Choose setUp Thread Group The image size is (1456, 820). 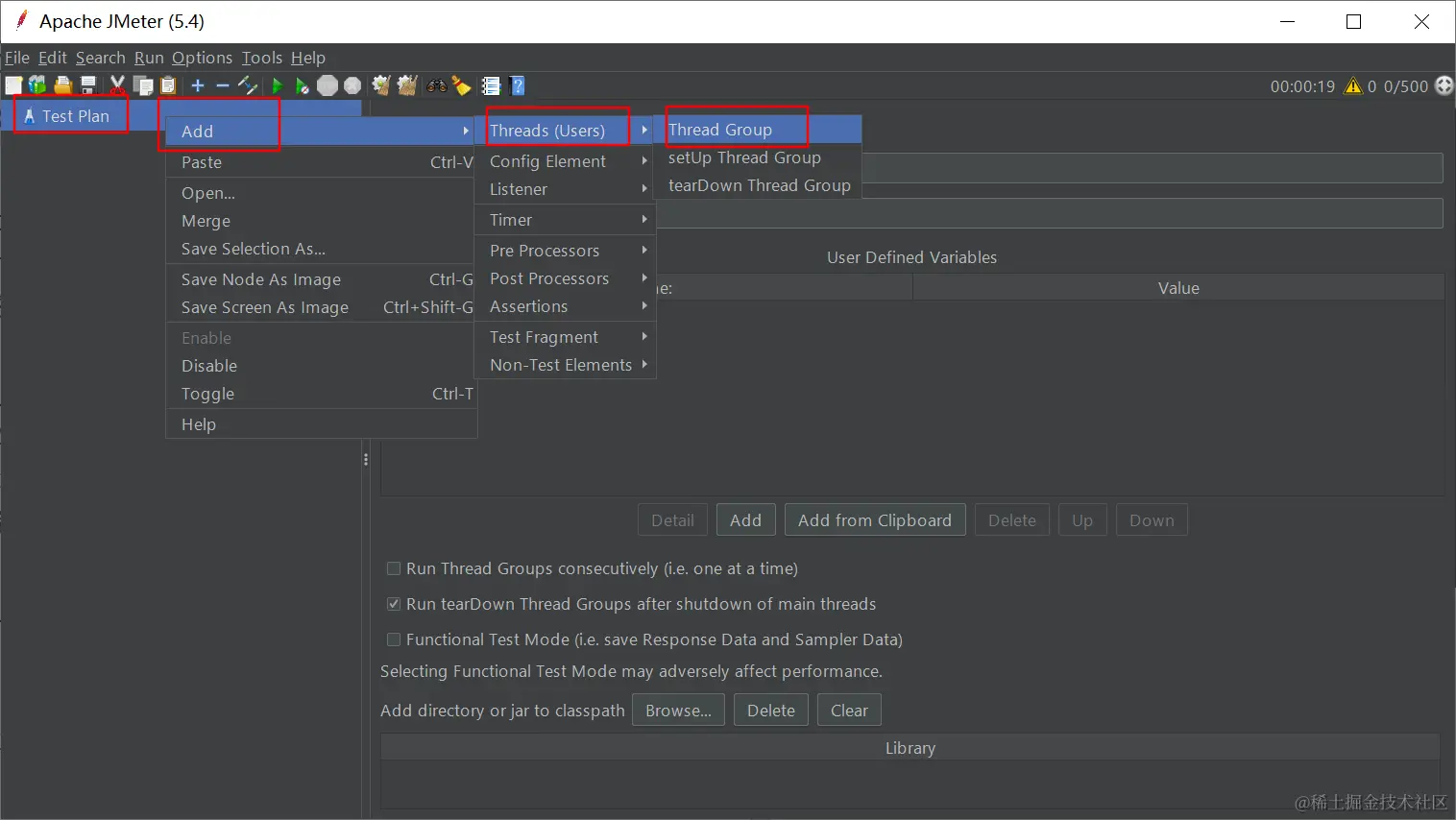(x=758, y=157)
